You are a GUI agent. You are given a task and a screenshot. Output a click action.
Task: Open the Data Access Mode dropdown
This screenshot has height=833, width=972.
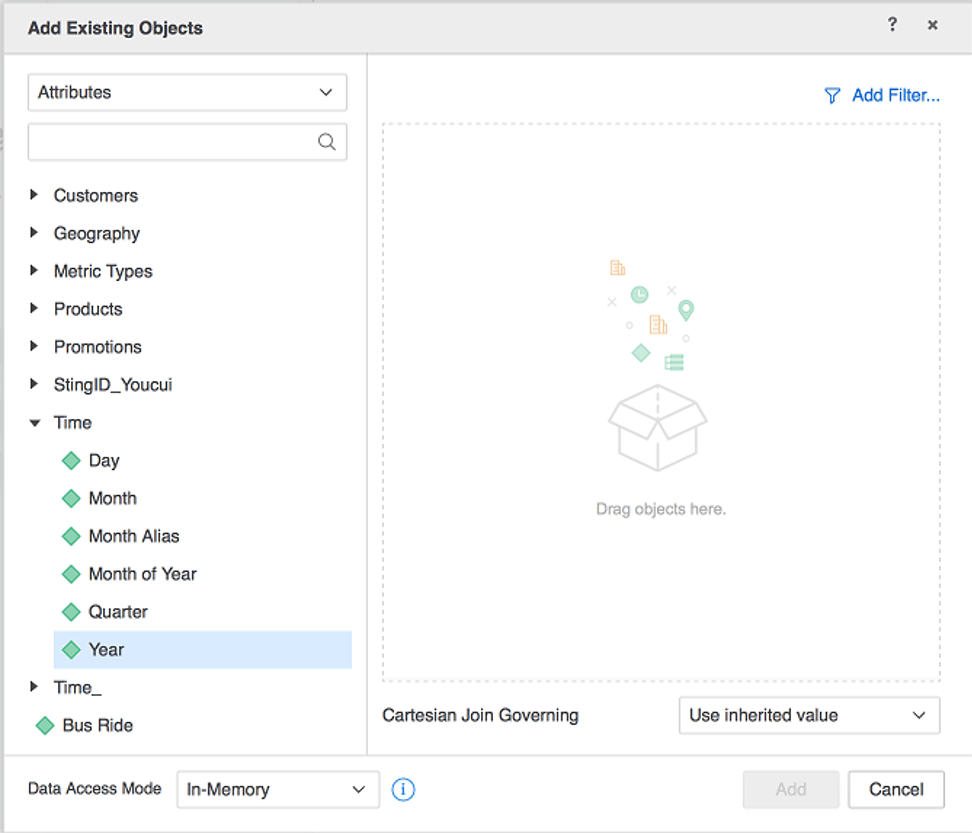278,790
